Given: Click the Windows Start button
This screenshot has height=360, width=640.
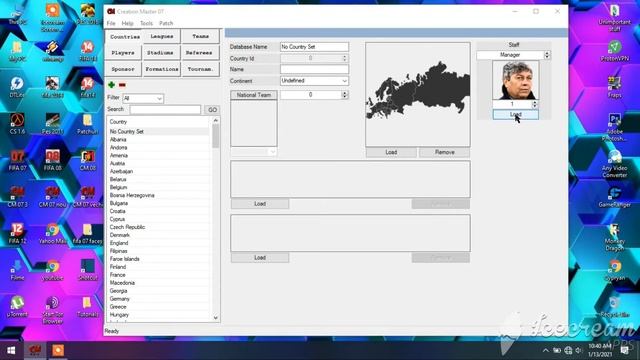Looking at the screenshot, I should (x=11, y=350).
